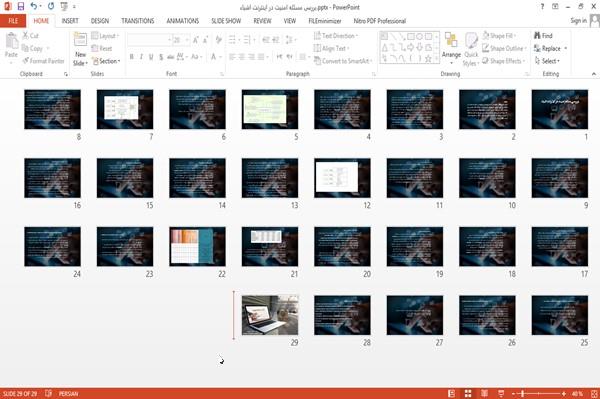Switch to the TRANSITIONS tab

(x=138, y=21)
